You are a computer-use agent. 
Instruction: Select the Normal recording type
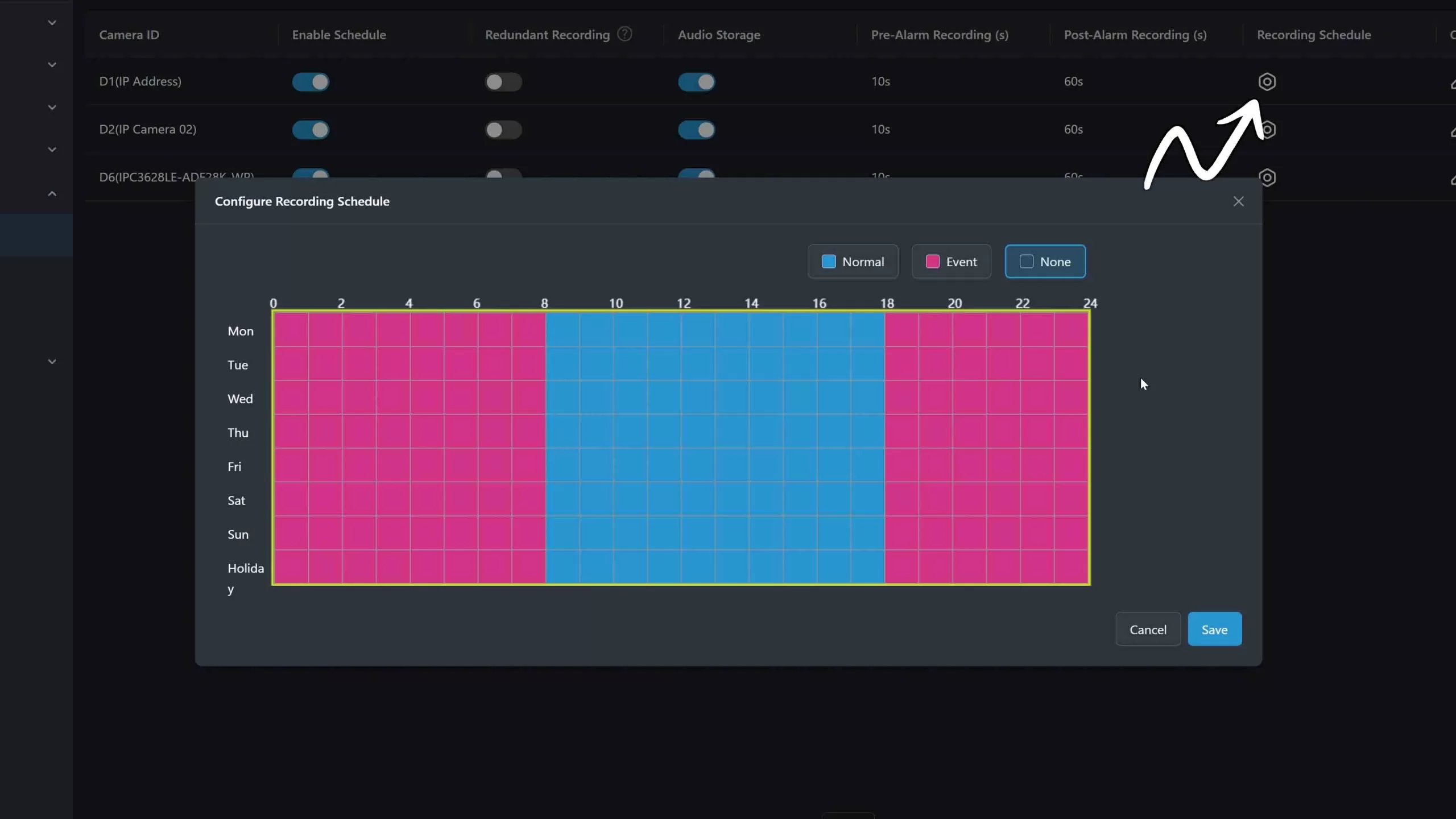(853, 262)
